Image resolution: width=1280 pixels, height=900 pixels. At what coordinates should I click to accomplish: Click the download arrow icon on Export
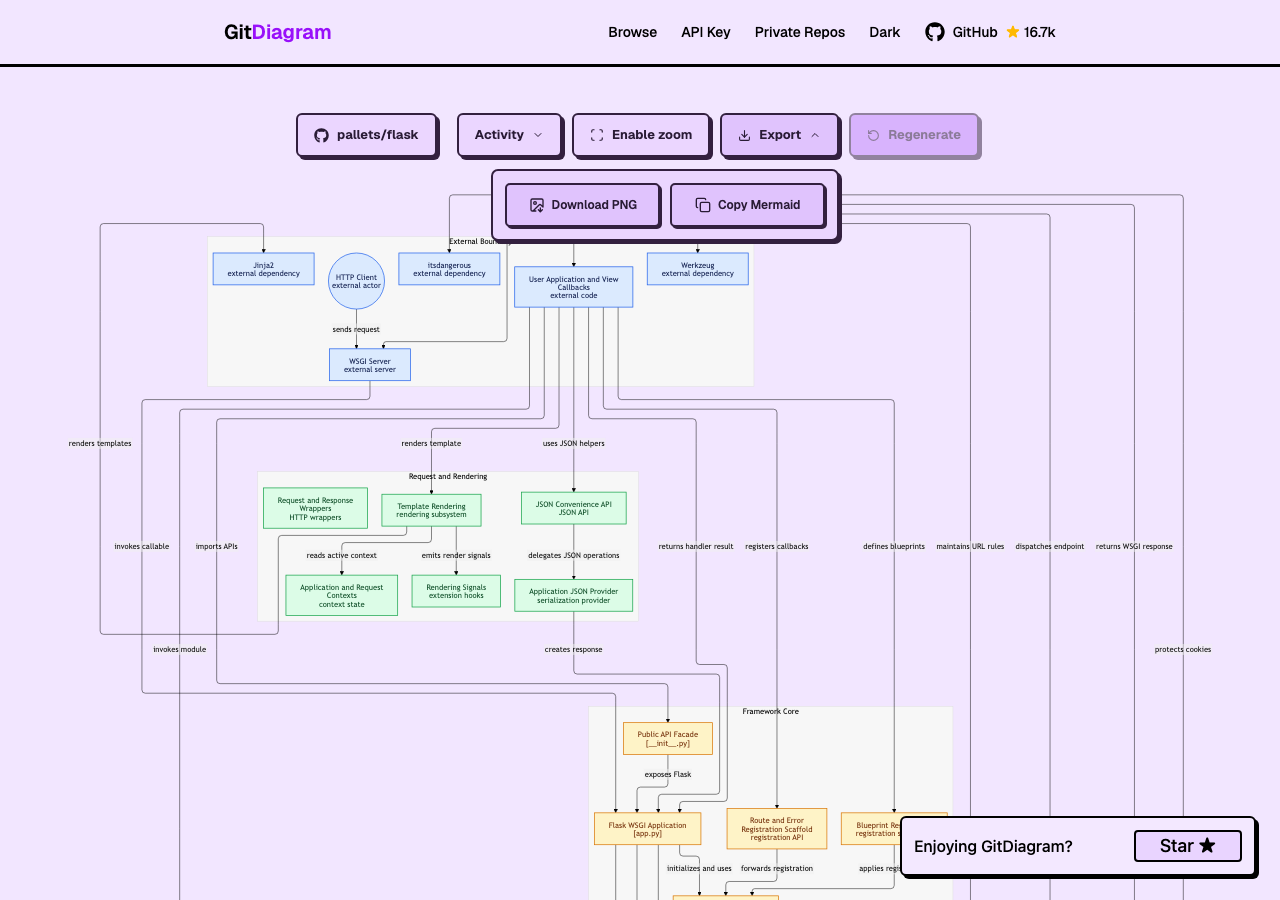click(744, 135)
